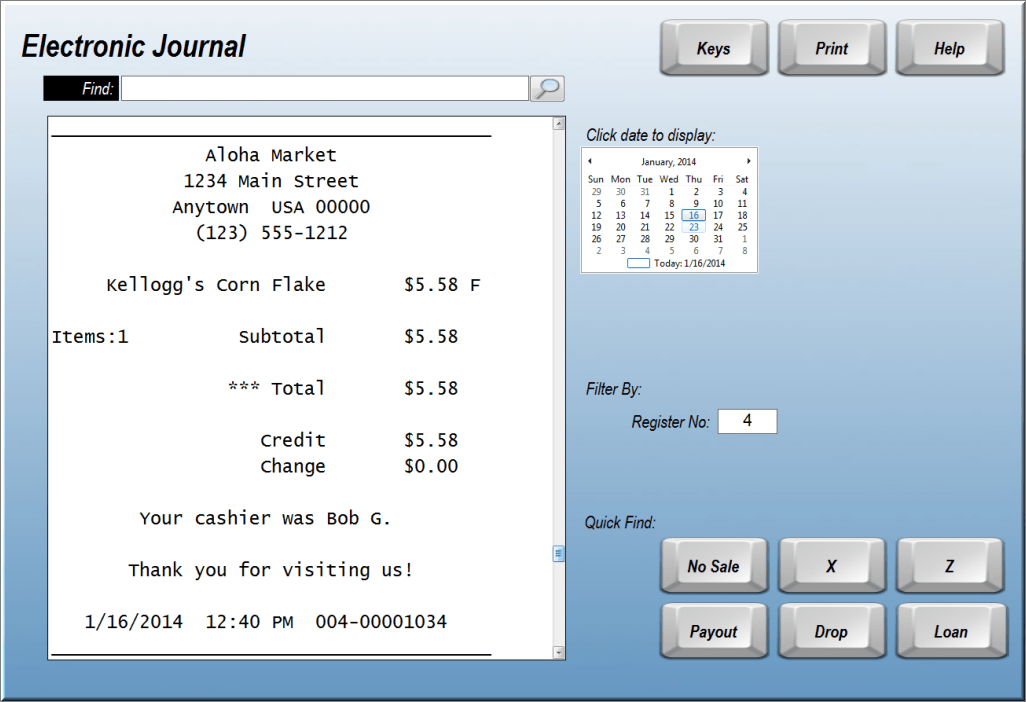Open the Keys panel
This screenshot has width=1026, height=702.
pyautogui.click(x=712, y=46)
